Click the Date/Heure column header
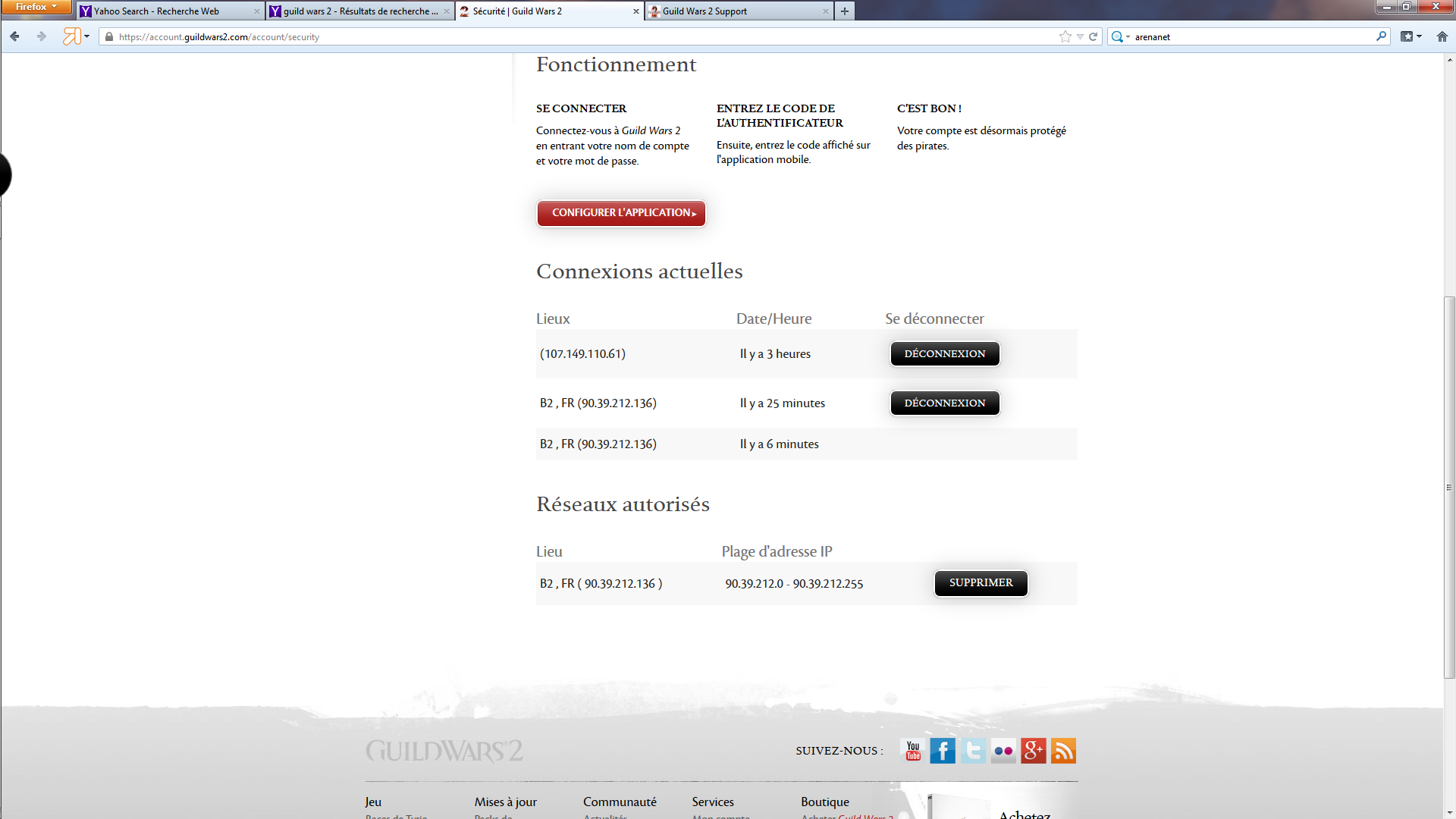 pyautogui.click(x=773, y=319)
